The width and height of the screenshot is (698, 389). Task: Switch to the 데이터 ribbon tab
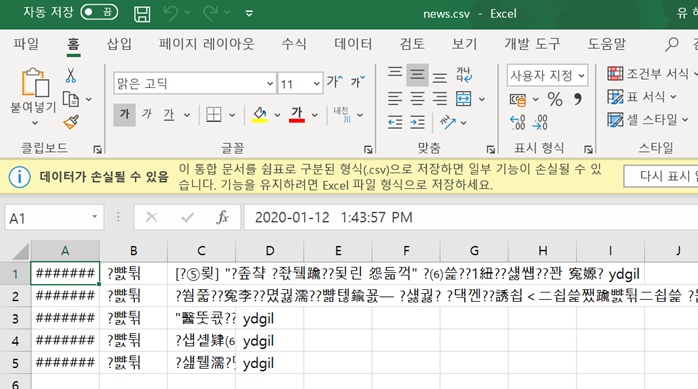[353, 44]
